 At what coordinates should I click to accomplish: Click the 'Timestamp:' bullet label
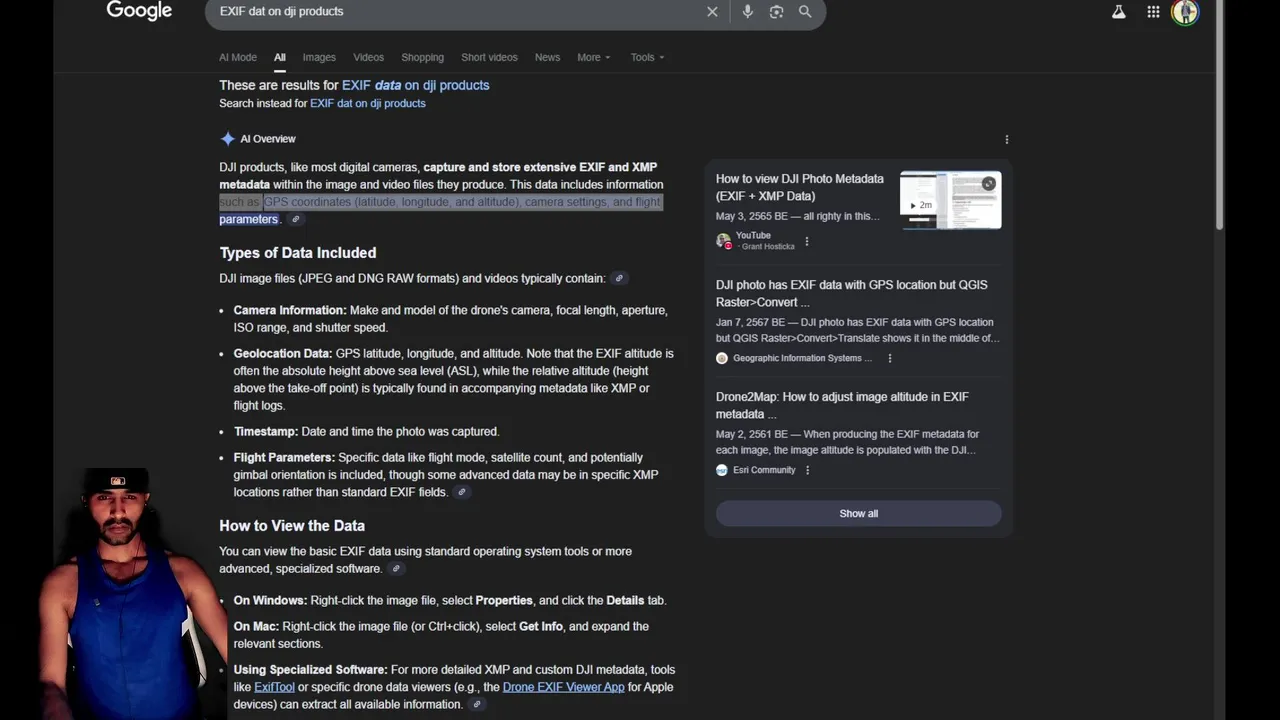pos(266,431)
